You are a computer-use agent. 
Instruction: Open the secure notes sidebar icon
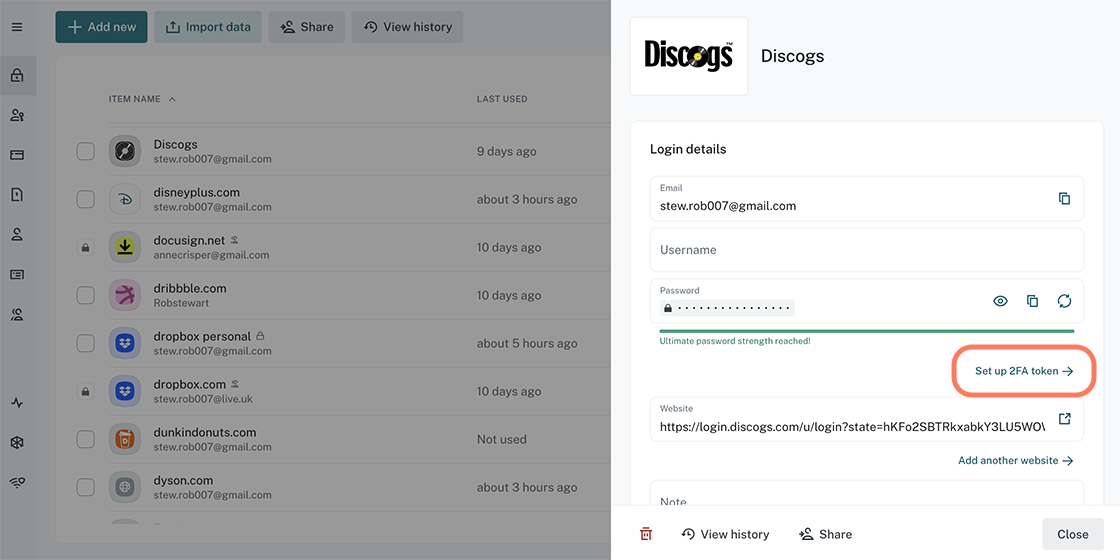click(17, 194)
